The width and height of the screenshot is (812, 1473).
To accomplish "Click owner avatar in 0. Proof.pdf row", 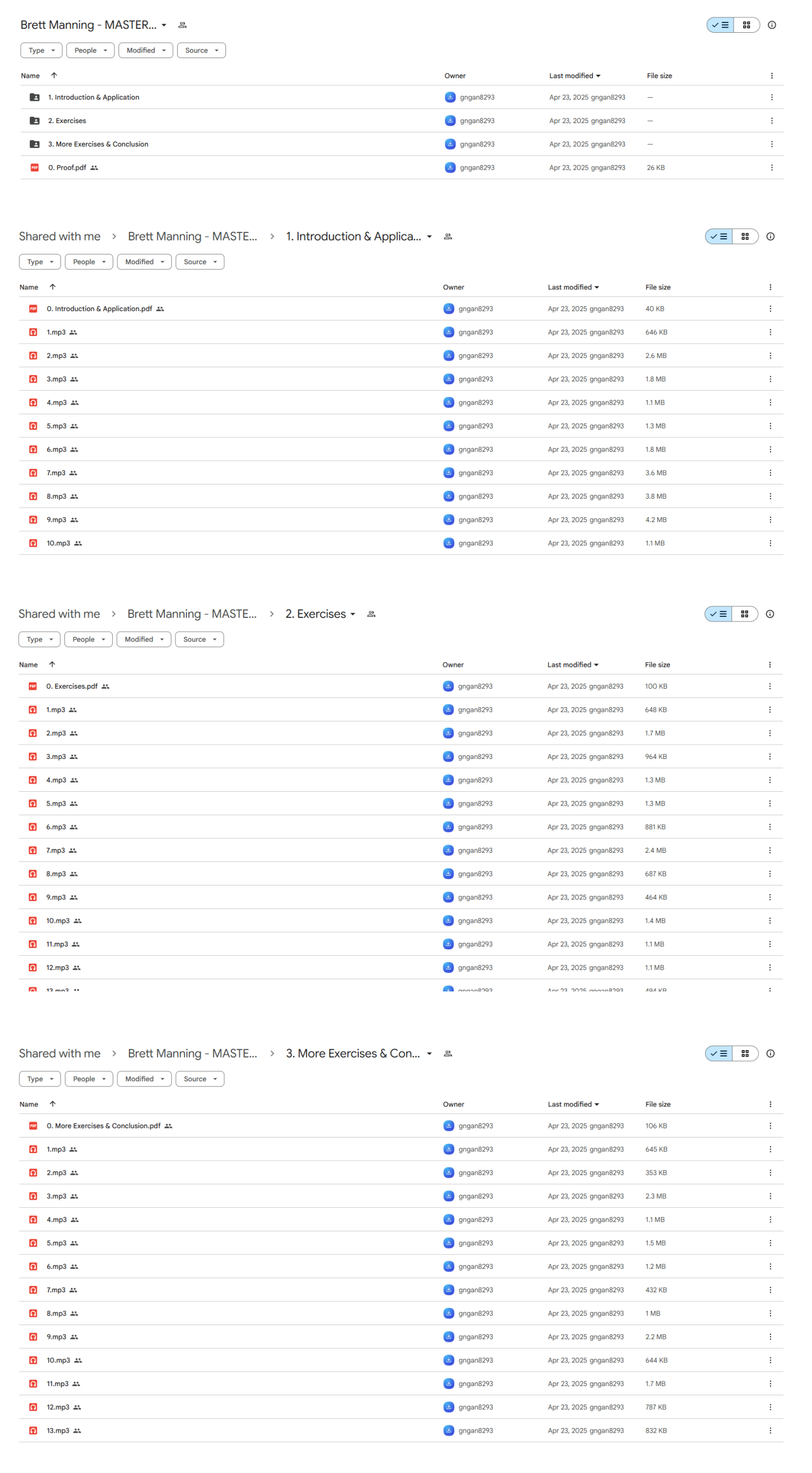I will point(450,167).
